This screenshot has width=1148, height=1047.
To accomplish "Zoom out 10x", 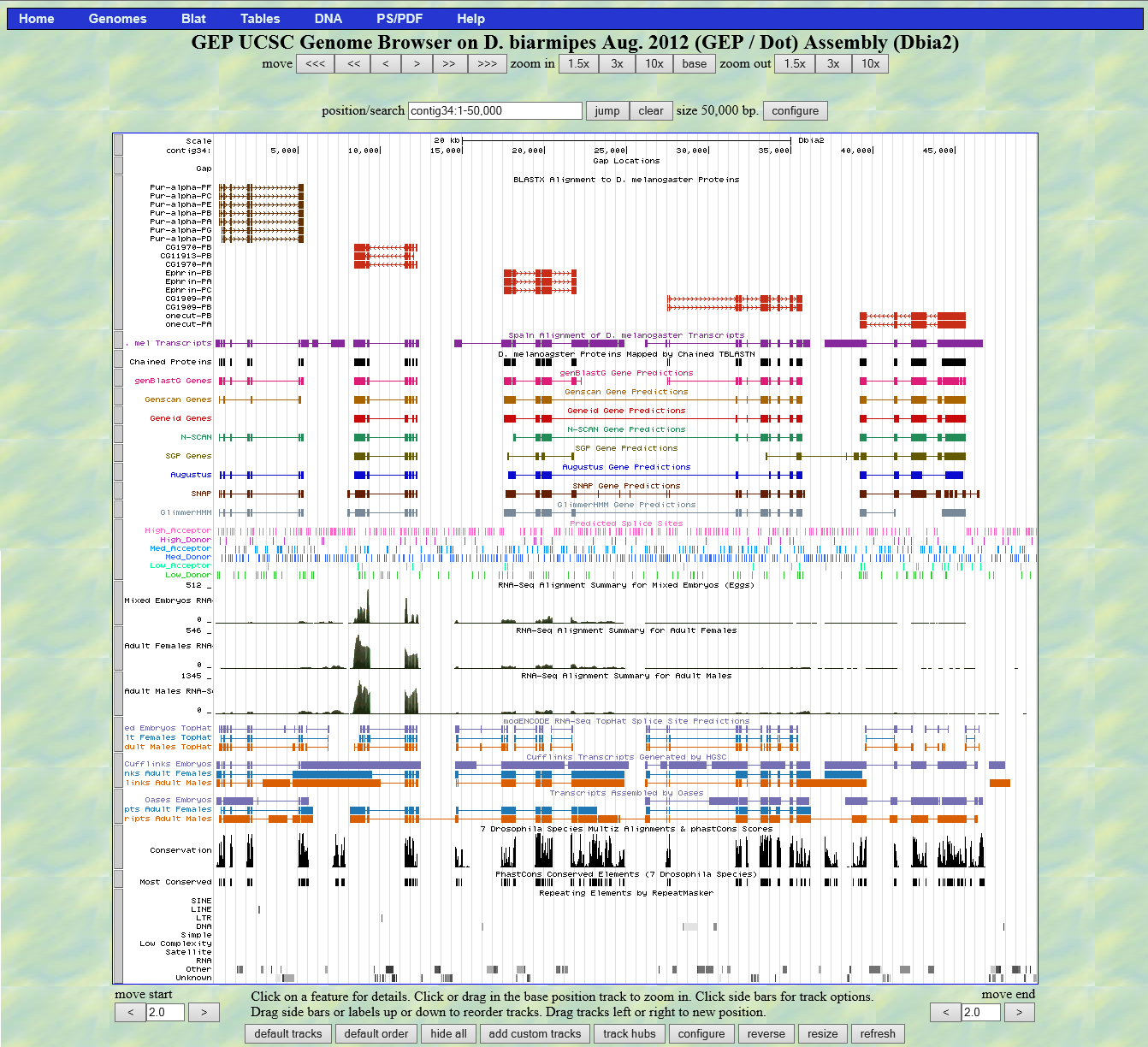I will point(870,63).
